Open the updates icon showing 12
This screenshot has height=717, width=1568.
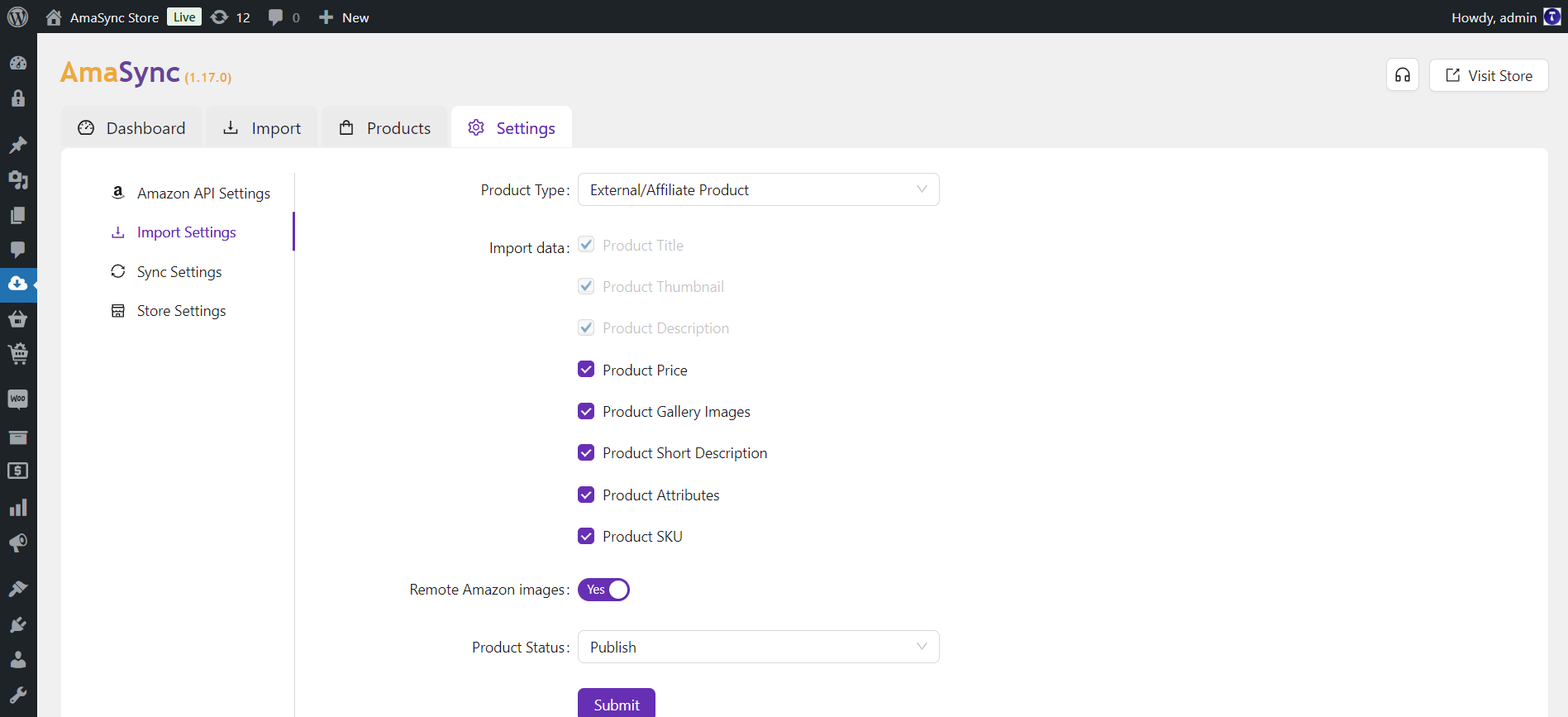coord(231,17)
